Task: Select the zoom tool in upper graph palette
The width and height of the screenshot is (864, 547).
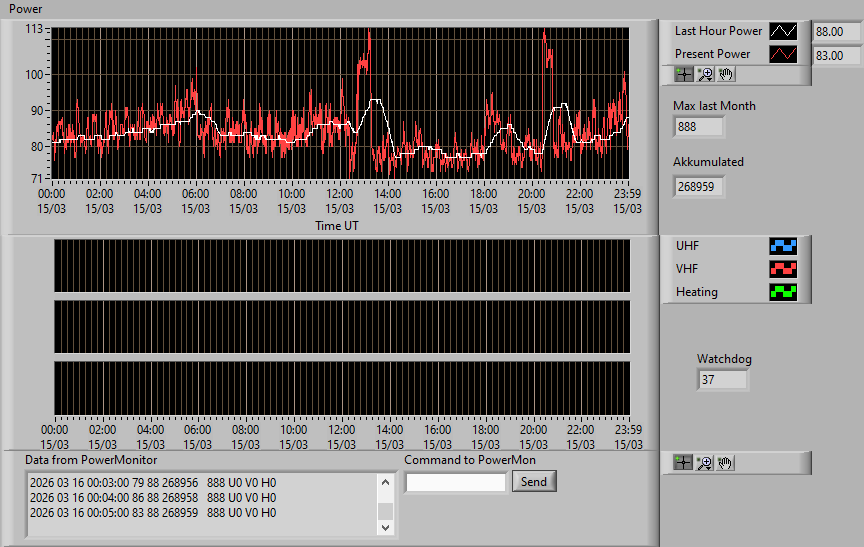Action: click(x=705, y=74)
